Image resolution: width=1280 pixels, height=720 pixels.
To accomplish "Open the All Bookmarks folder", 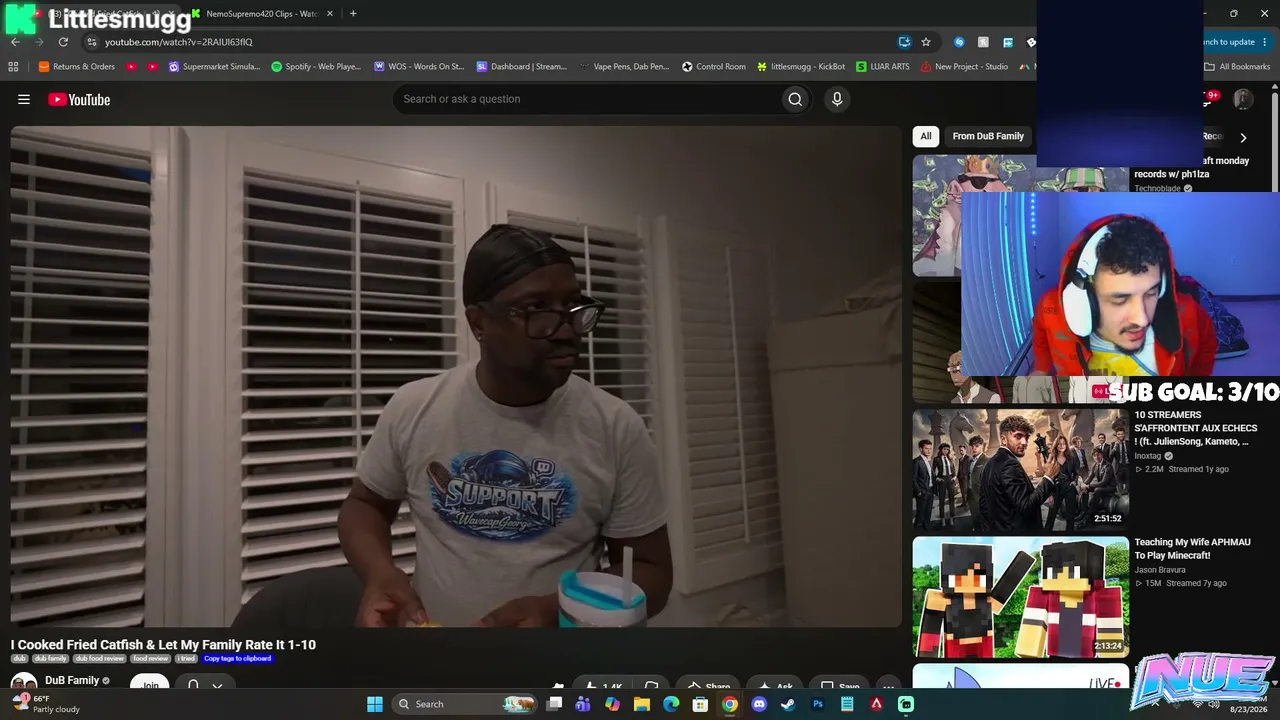I will coord(1237,67).
